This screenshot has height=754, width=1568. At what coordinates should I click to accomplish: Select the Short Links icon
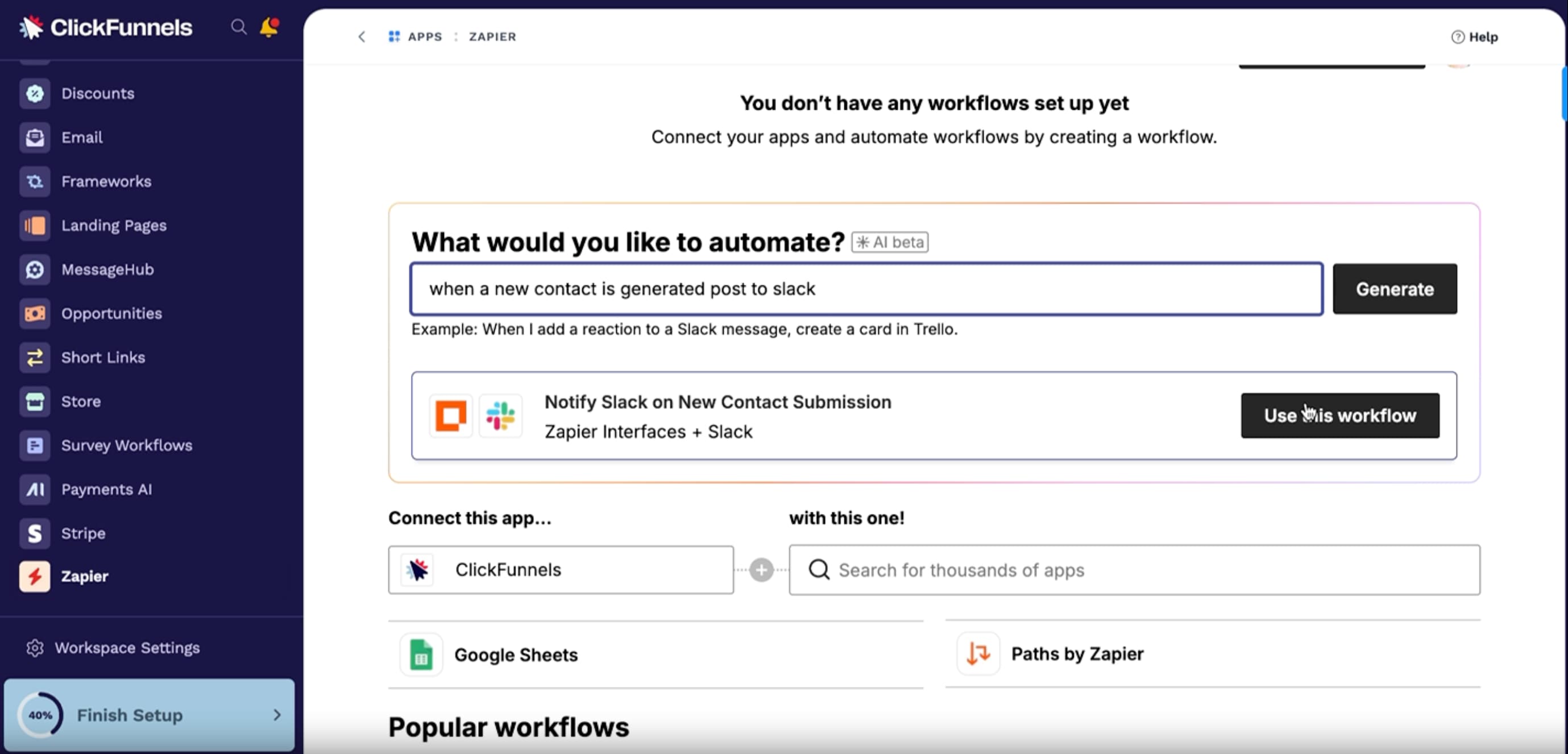pyautogui.click(x=35, y=358)
